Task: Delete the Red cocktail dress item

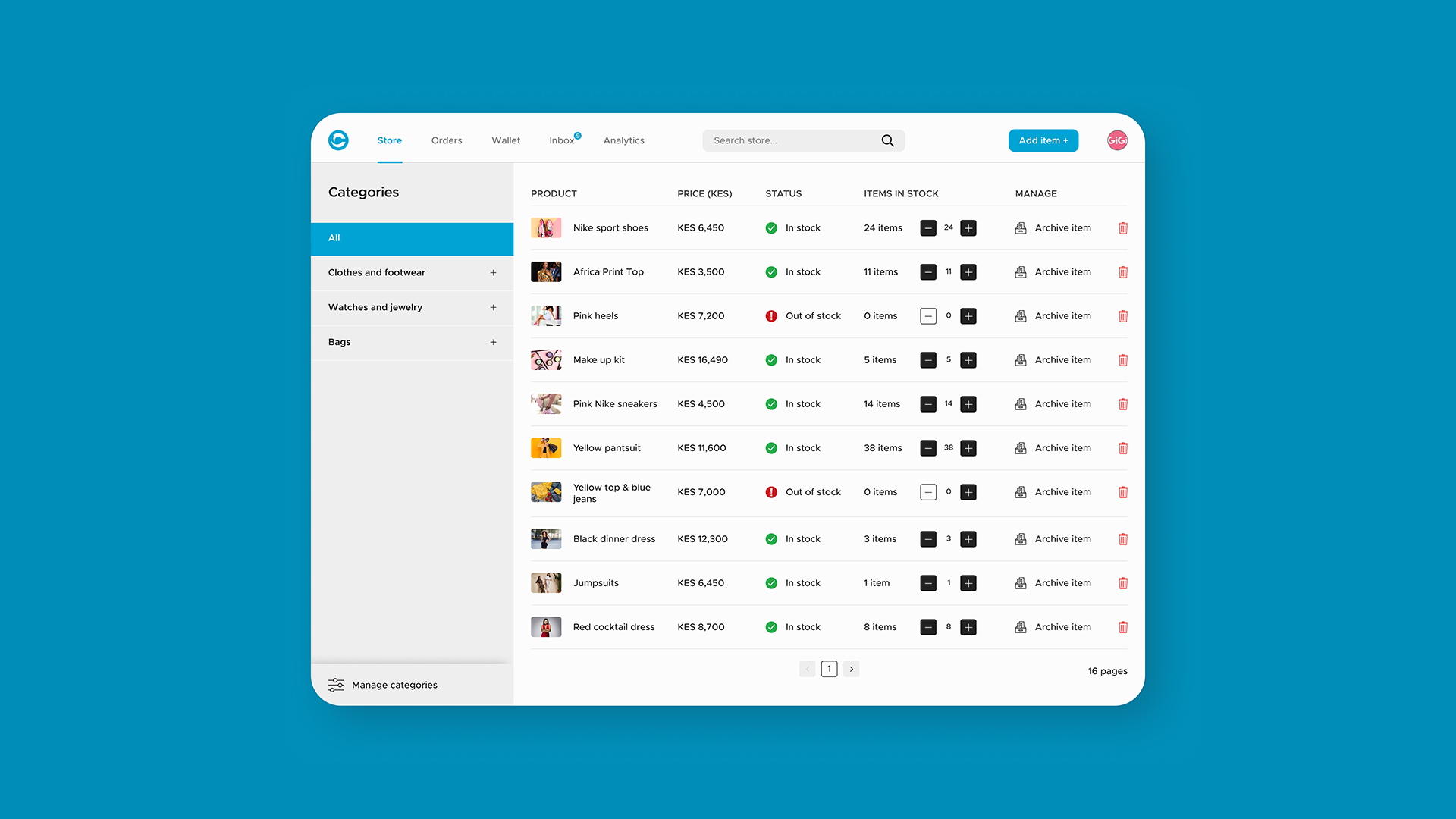Action: (1123, 627)
